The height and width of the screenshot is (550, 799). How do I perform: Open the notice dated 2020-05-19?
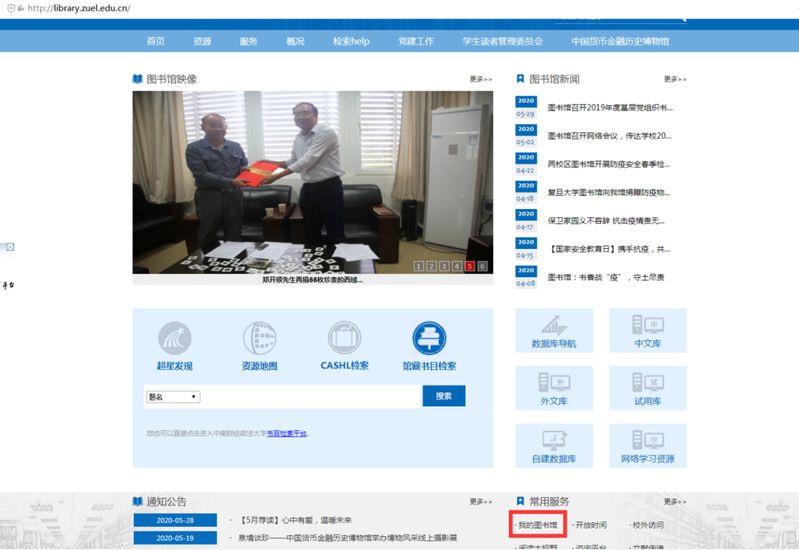tap(348, 538)
